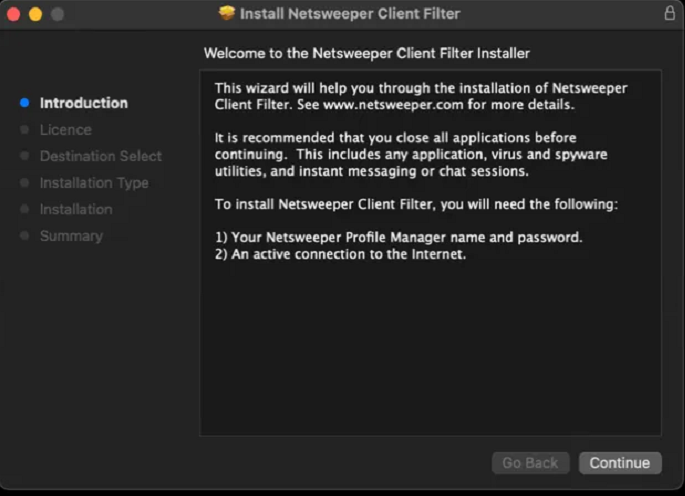685x496 pixels.
Task: Click the 'Welcome to the Netsweeper Client Filter Installer' heading
Action: coord(367,53)
